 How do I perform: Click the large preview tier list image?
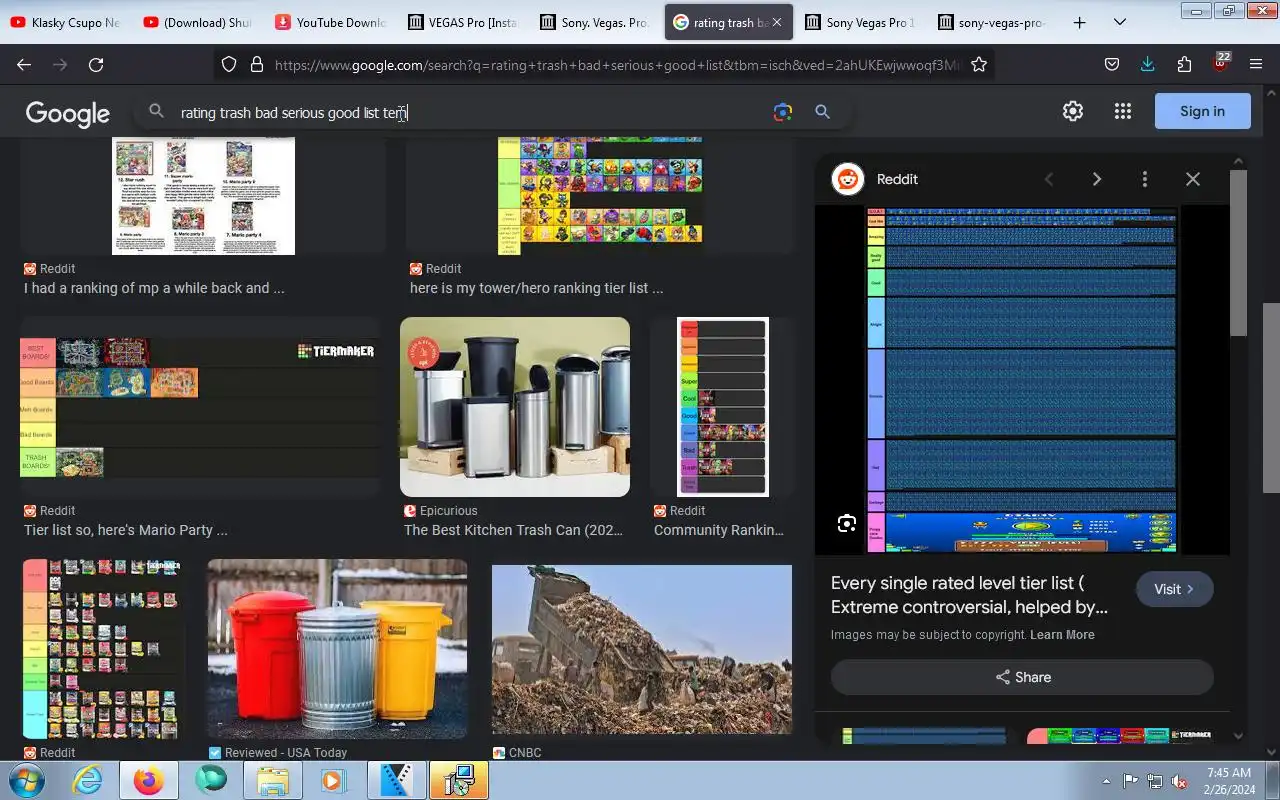pos(1021,380)
